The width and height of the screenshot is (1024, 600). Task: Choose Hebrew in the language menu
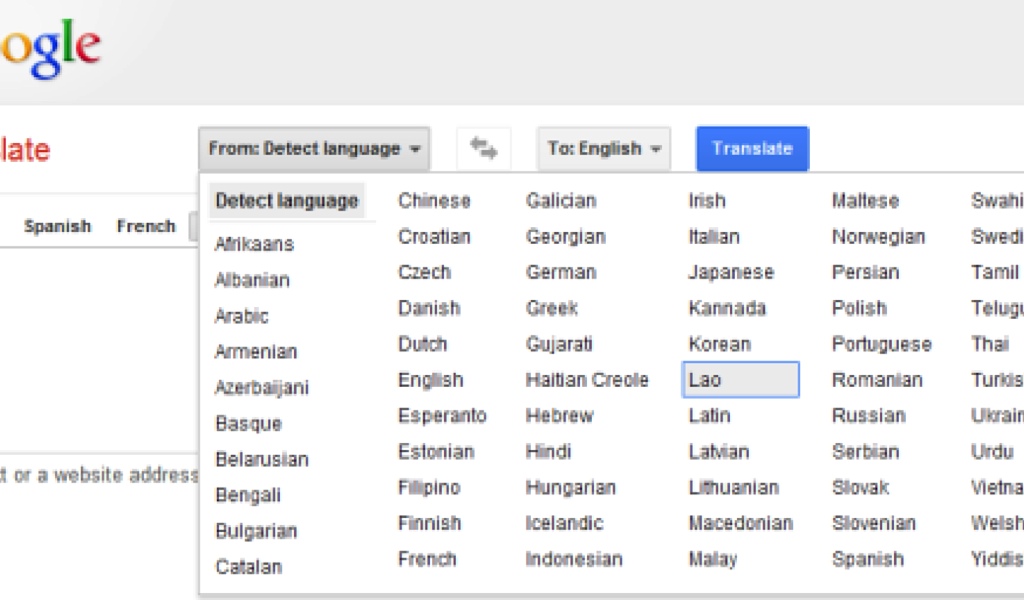pyautogui.click(x=560, y=416)
